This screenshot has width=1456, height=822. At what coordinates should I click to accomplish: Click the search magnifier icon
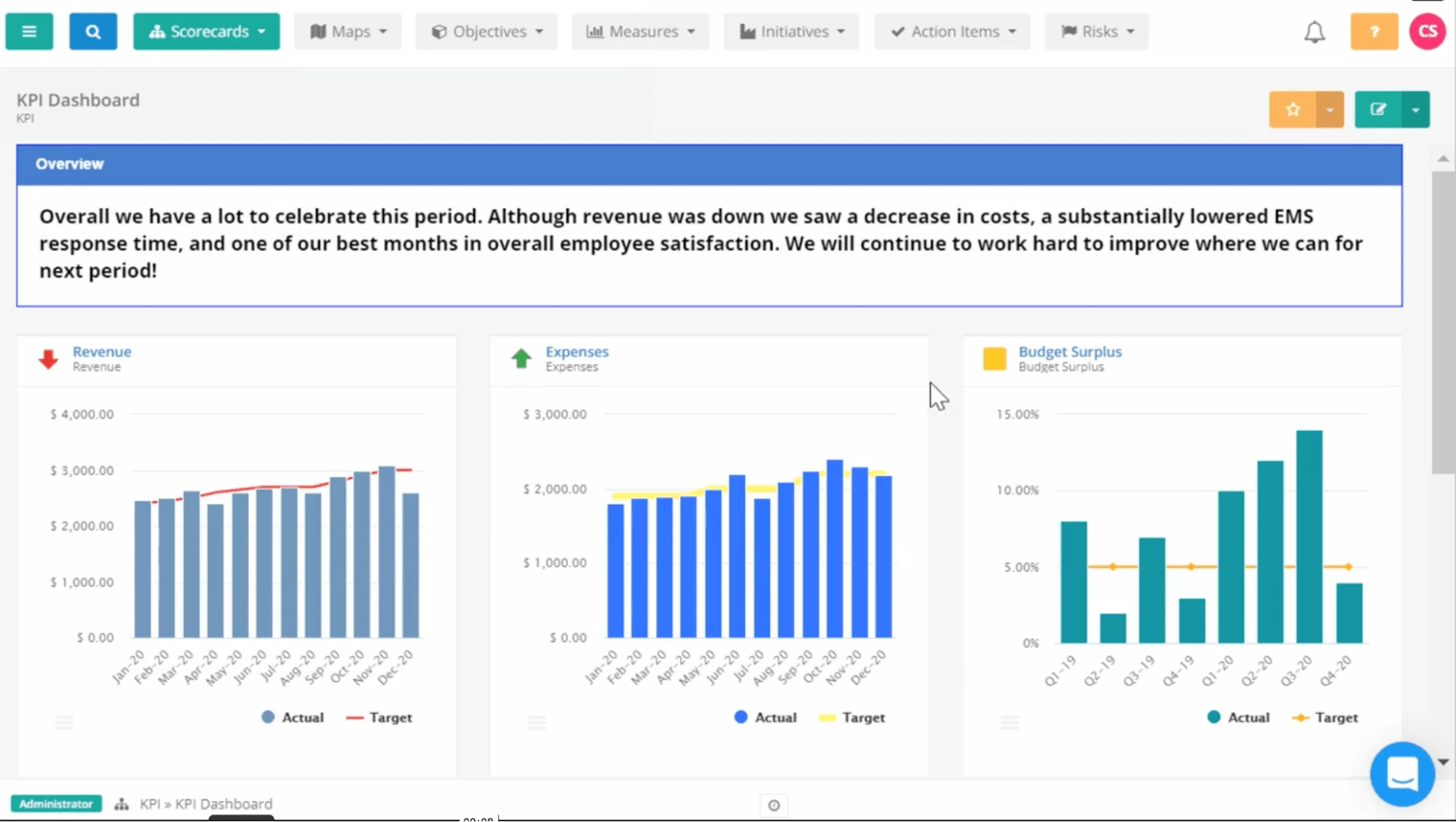click(x=93, y=31)
